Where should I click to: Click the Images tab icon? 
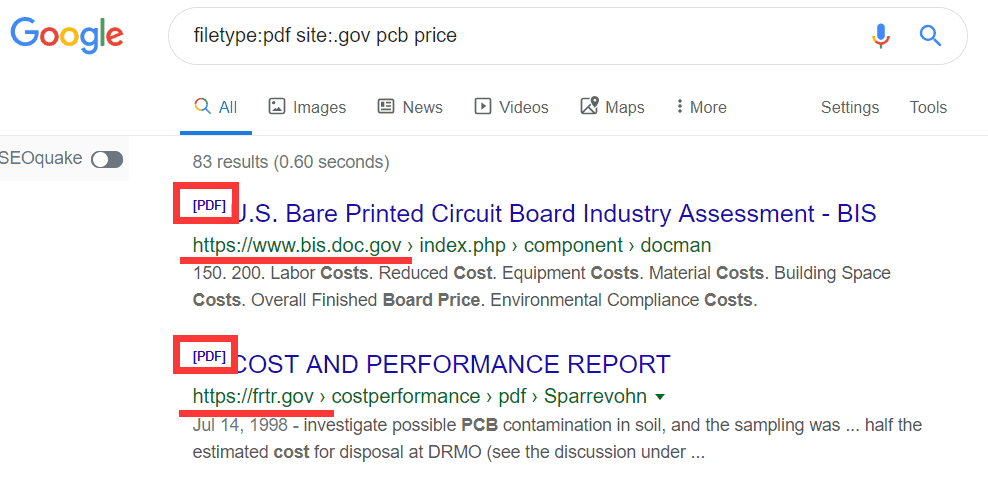[x=277, y=107]
